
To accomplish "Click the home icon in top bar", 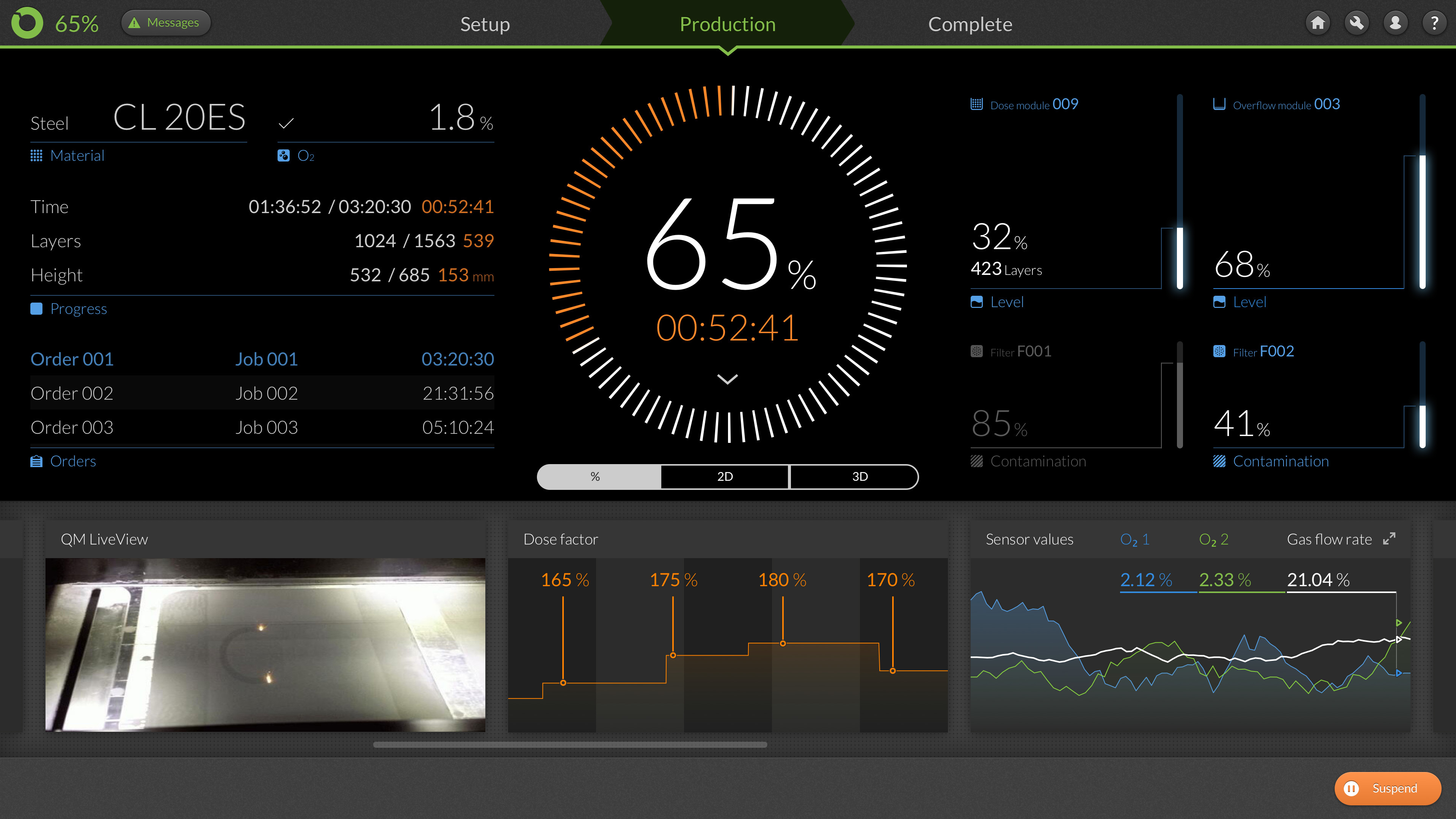I will pyautogui.click(x=1318, y=23).
